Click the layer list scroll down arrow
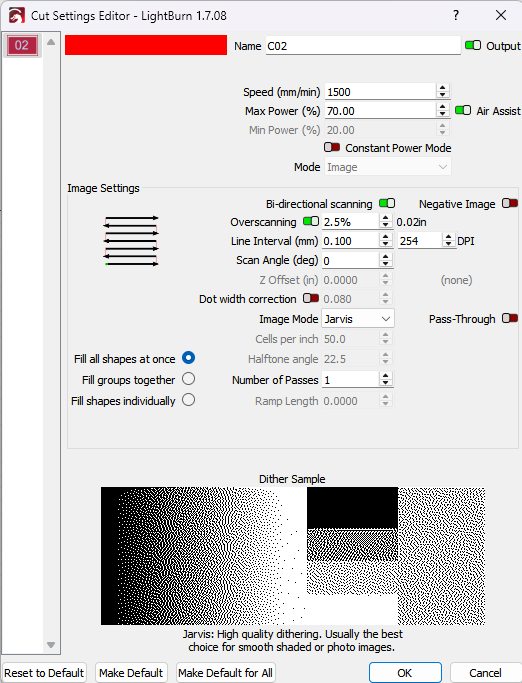Screen dimensions: 522x683 51,645
